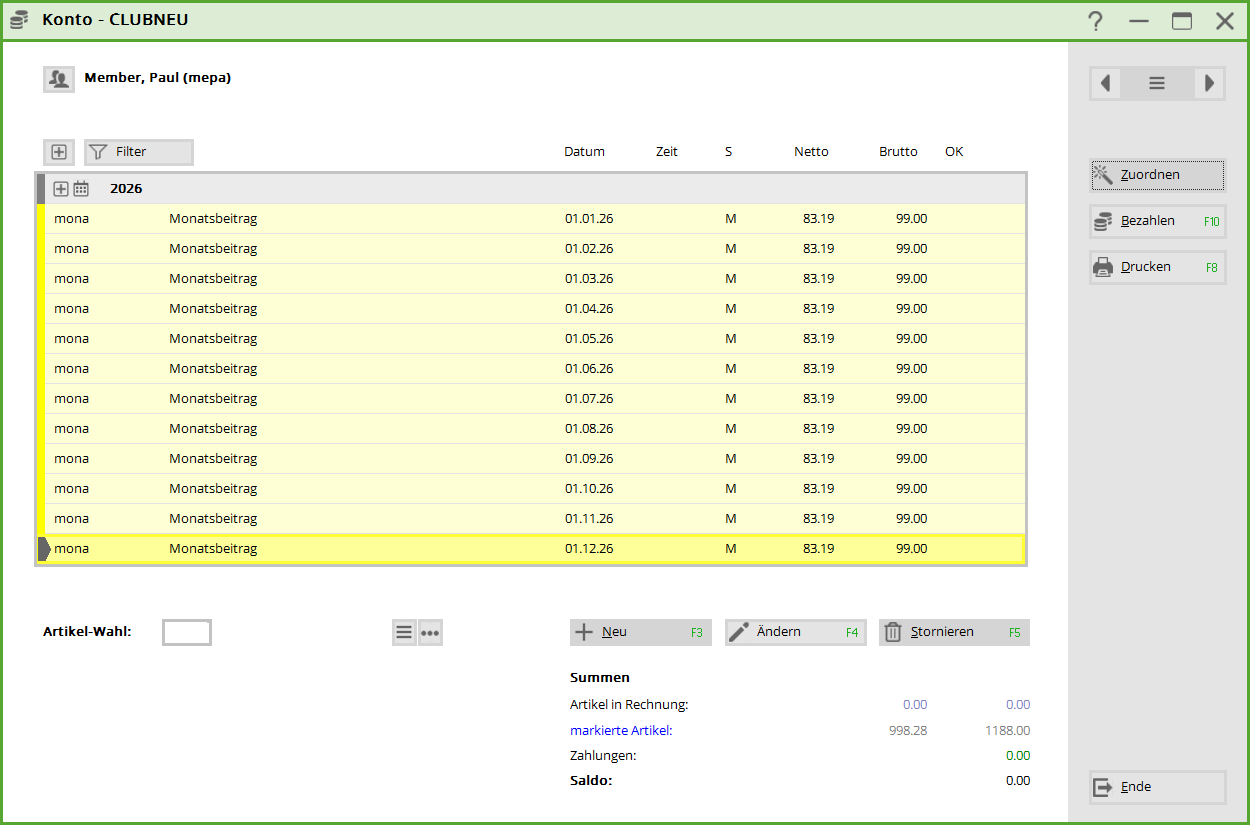Viewport: 1250px width, 825px height.
Task: Click the three-dots more options icon
Action: pyautogui.click(x=430, y=632)
